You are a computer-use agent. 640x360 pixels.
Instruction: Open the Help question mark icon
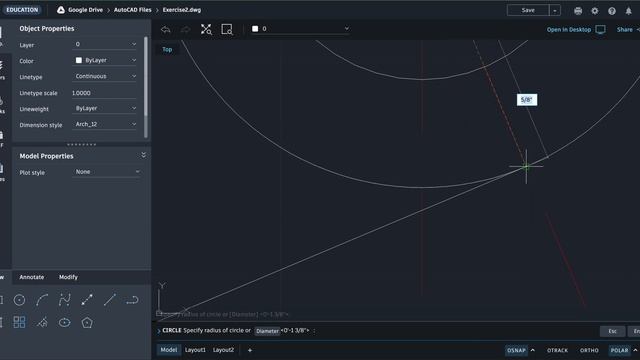point(612,11)
